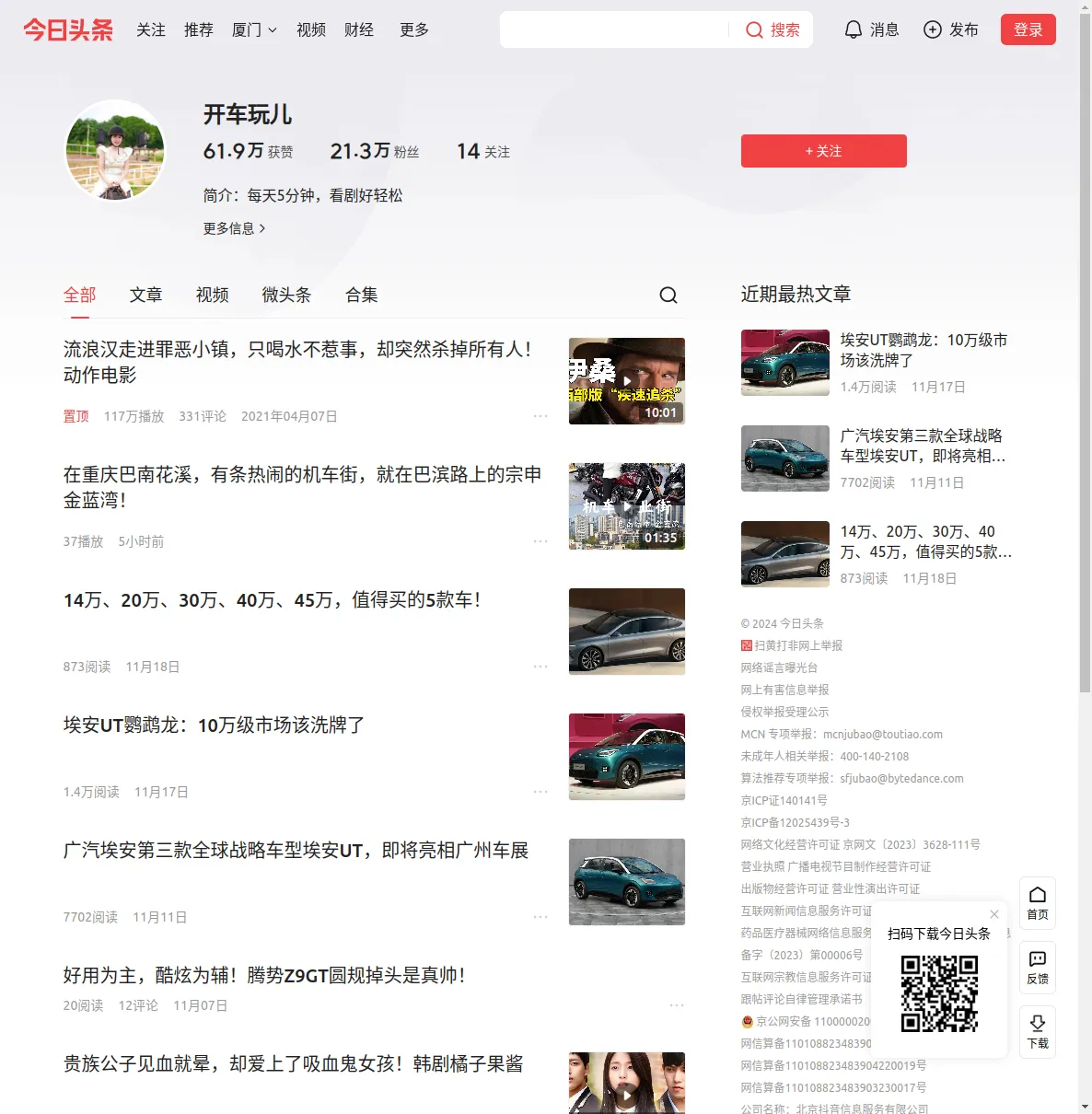The image size is (1092, 1114).
Task: Click the 今日头条 logo
Action: (x=68, y=30)
